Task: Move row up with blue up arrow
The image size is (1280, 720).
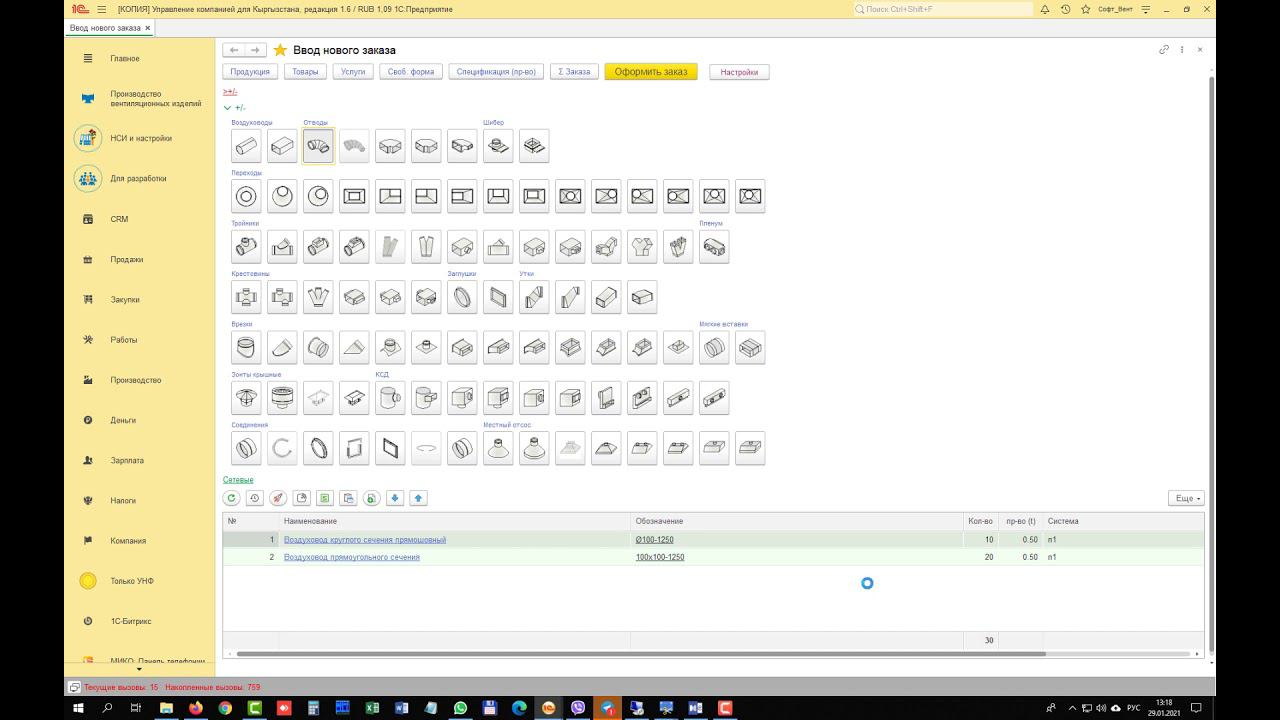Action: click(x=418, y=498)
